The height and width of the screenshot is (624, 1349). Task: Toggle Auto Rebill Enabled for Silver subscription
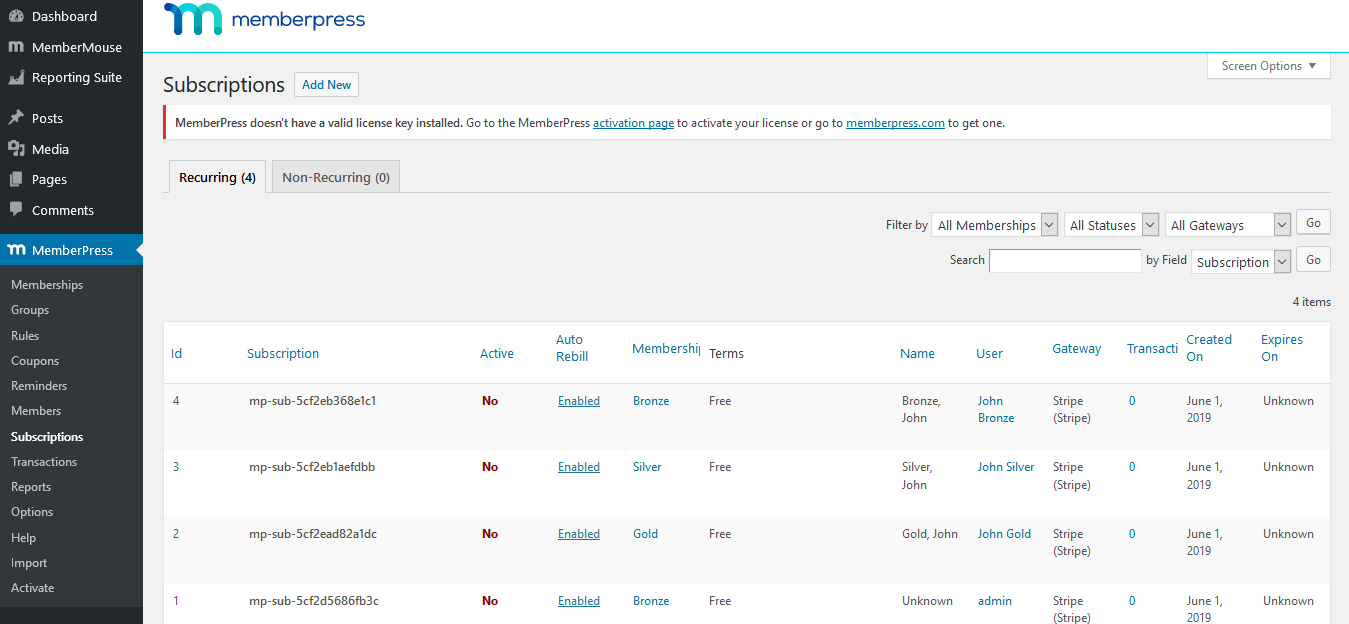click(x=578, y=467)
